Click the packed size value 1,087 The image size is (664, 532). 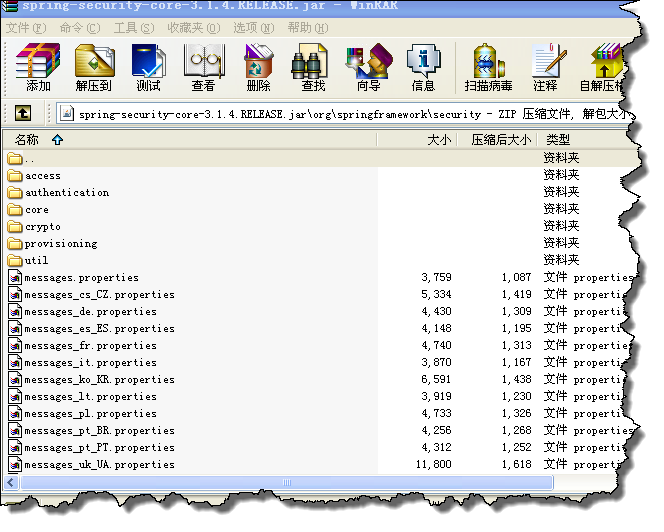pos(516,277)
